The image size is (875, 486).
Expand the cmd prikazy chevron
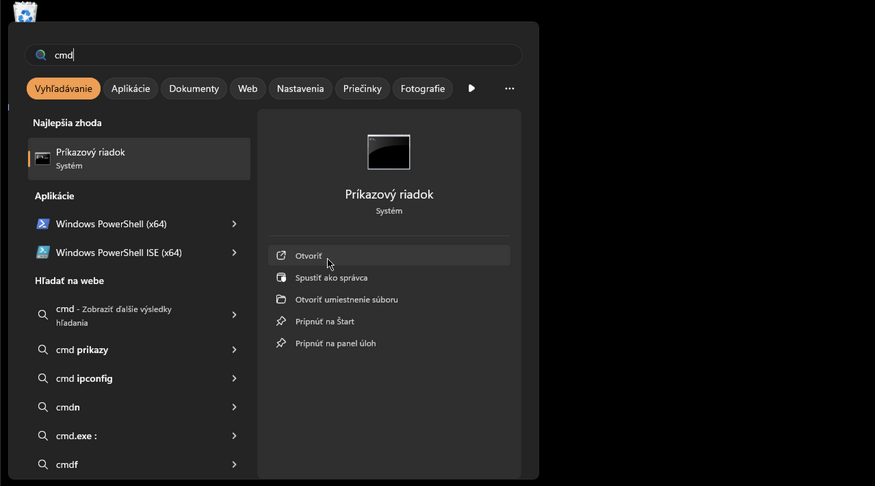coord(234,350)
